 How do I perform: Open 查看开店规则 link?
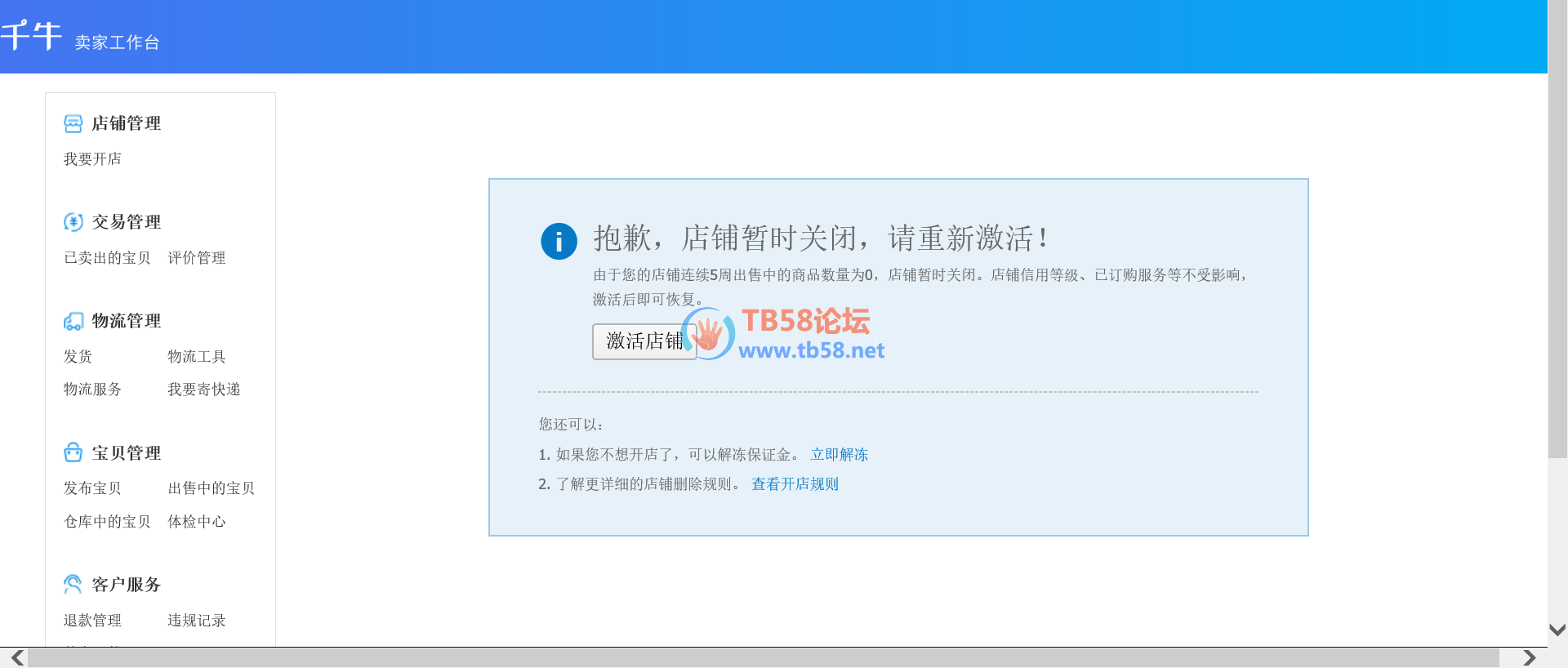[x=795, y=484]
